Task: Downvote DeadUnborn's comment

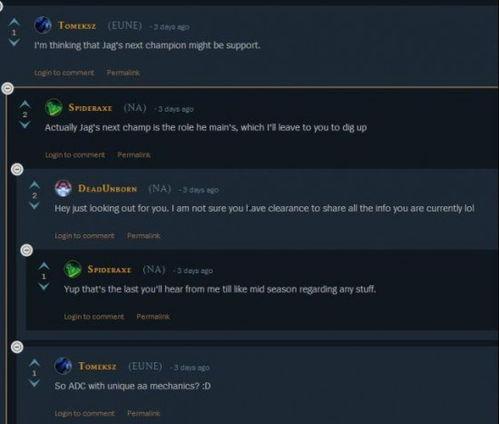Action: [34, 206]
